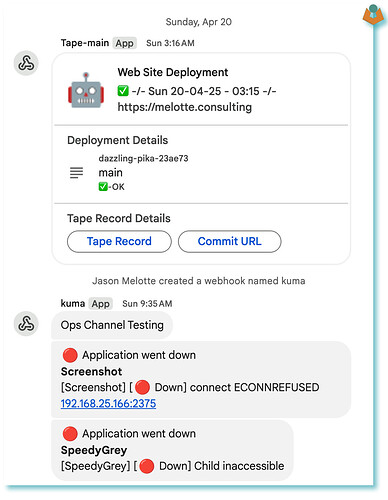This screenshot has width=388, height=500.
Task: Click the Ops Channel Testing message
Action: (112, 325)
